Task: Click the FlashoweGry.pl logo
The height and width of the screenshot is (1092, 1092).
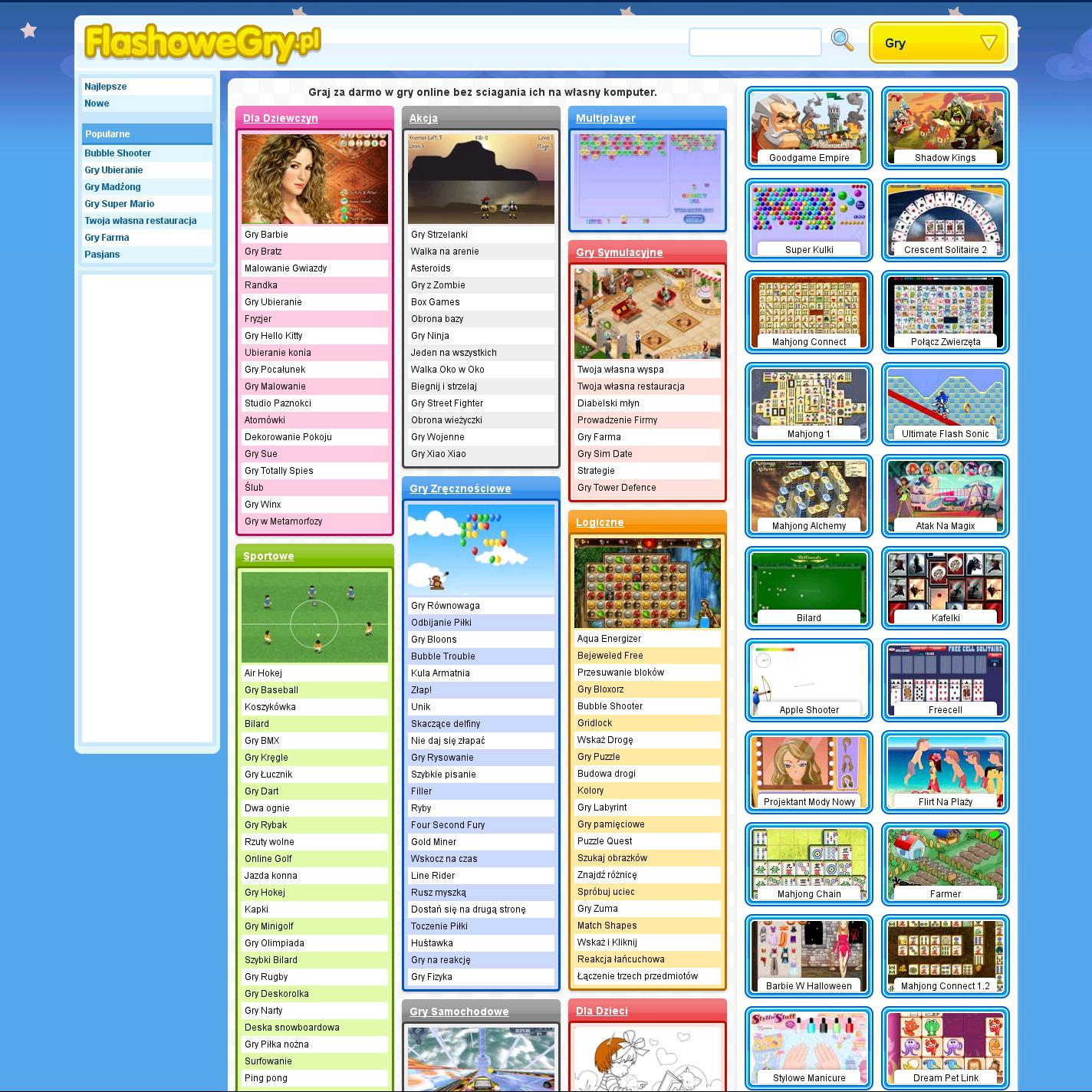Action: (202, 43)
